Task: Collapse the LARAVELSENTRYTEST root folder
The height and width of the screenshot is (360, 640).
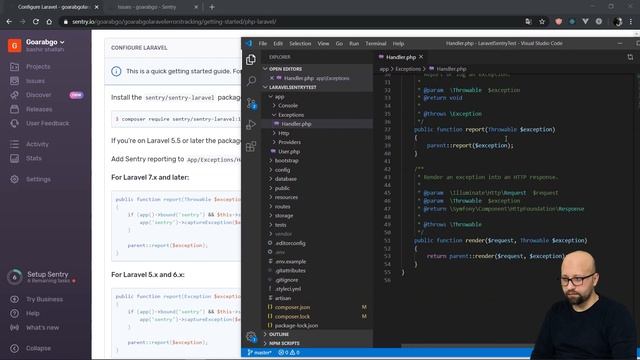Action: [x=265, y=87]
